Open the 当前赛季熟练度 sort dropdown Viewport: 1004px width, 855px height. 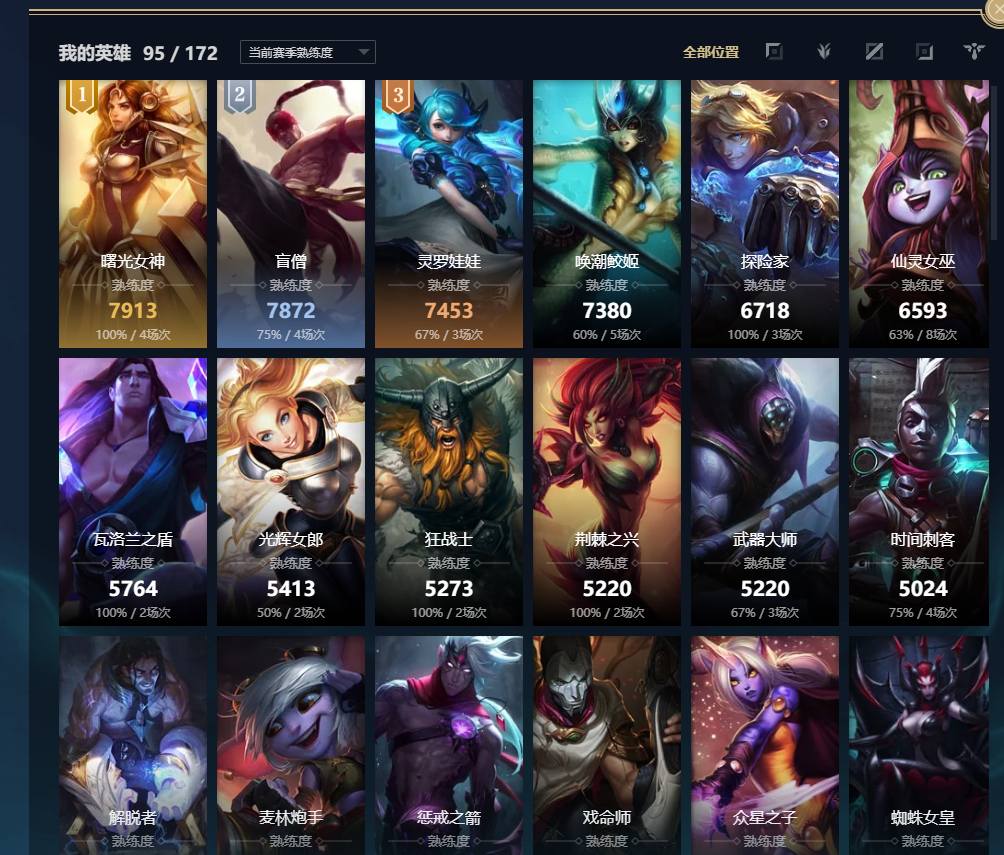307,53
